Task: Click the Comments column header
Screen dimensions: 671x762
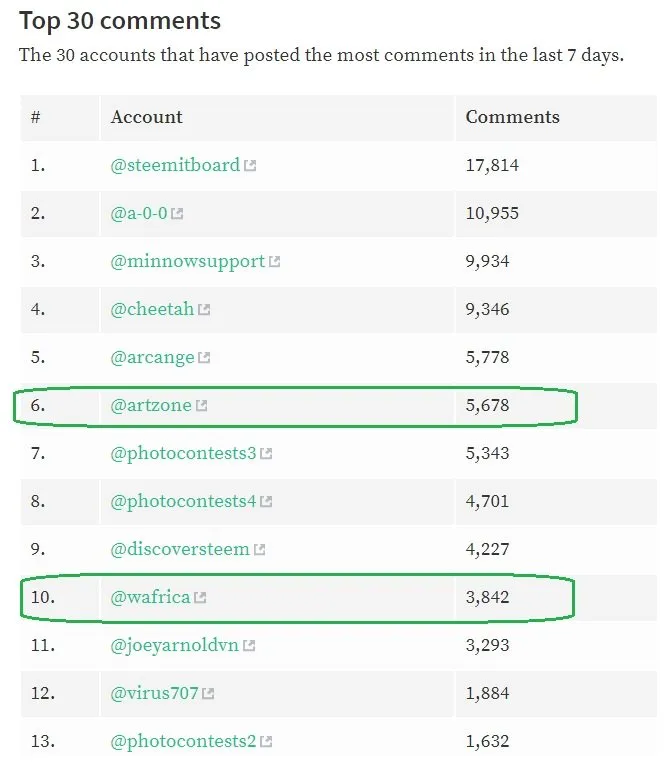Action: 513,117
